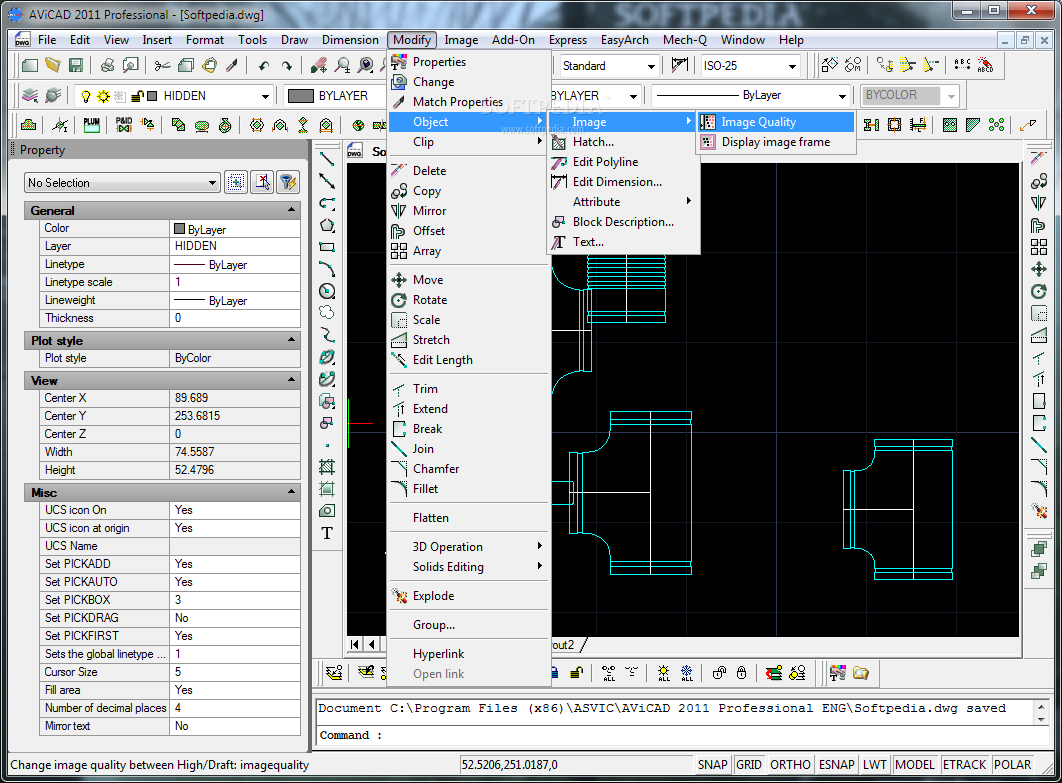Click Fillet in Modify menu
The image size is (1062, 783).
point(469,489)
